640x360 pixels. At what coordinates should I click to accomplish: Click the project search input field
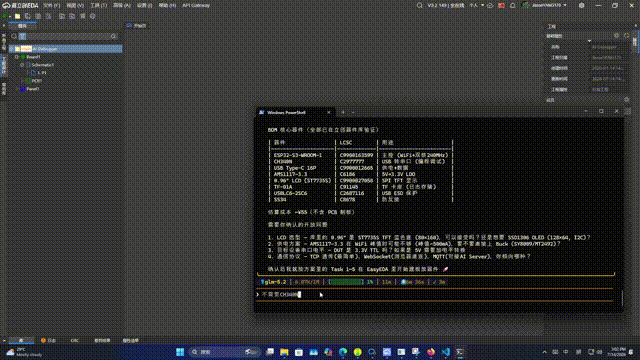67,36
